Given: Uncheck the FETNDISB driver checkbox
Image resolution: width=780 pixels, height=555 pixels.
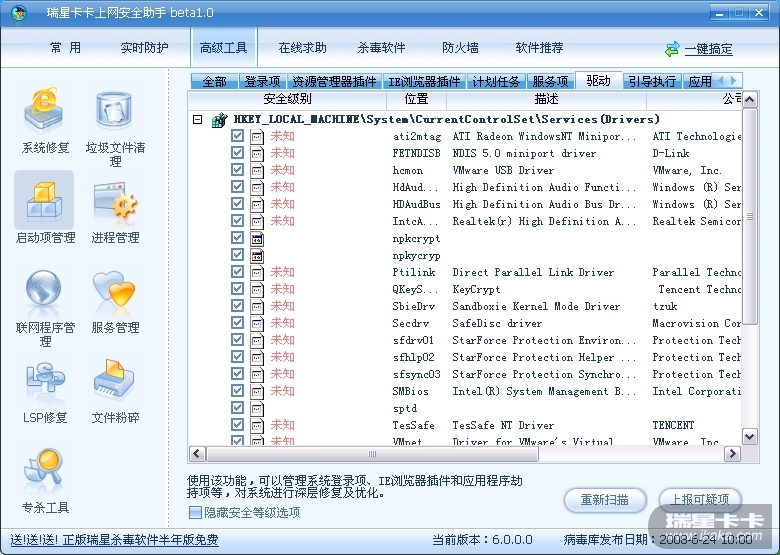Looking at the screenshot, I should (237, 153).
